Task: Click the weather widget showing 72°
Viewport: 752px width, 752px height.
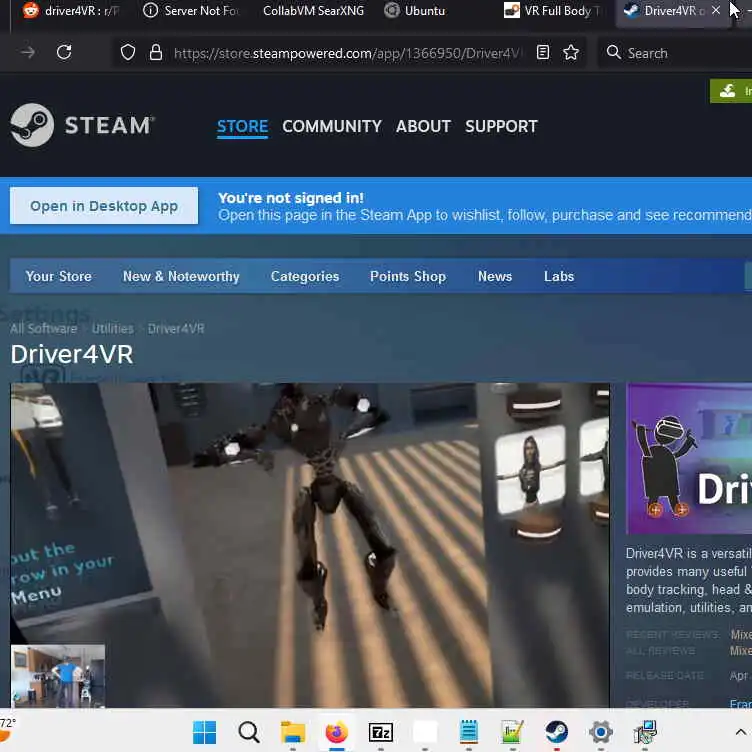Action: pos(7,730)
